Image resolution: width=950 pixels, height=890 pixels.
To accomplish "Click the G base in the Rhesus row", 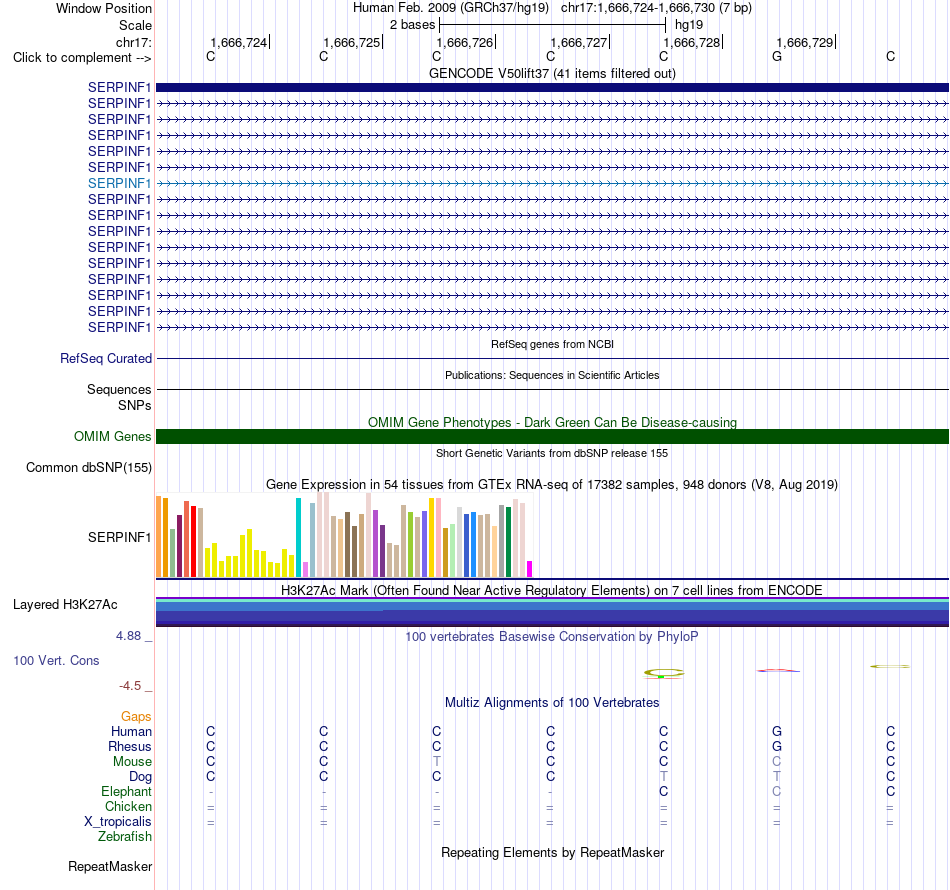I will tap(777, 746).
